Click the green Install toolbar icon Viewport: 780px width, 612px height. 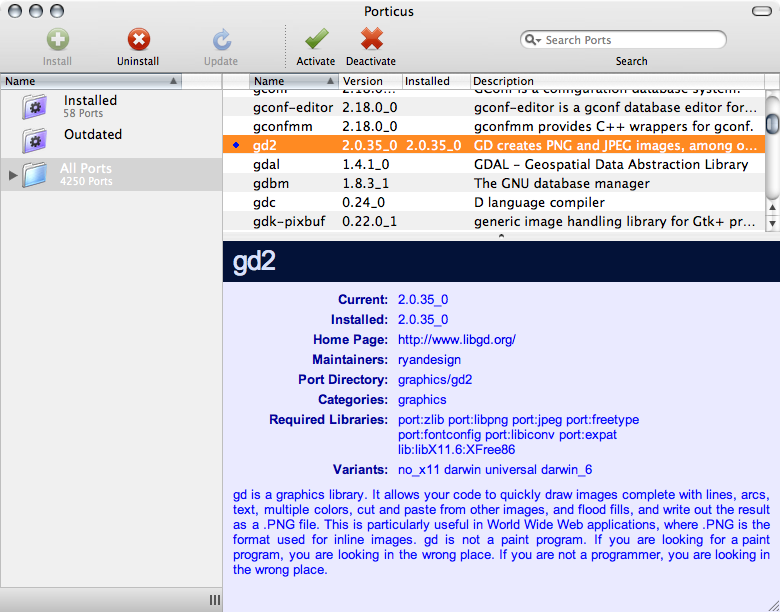coord(58,39)
